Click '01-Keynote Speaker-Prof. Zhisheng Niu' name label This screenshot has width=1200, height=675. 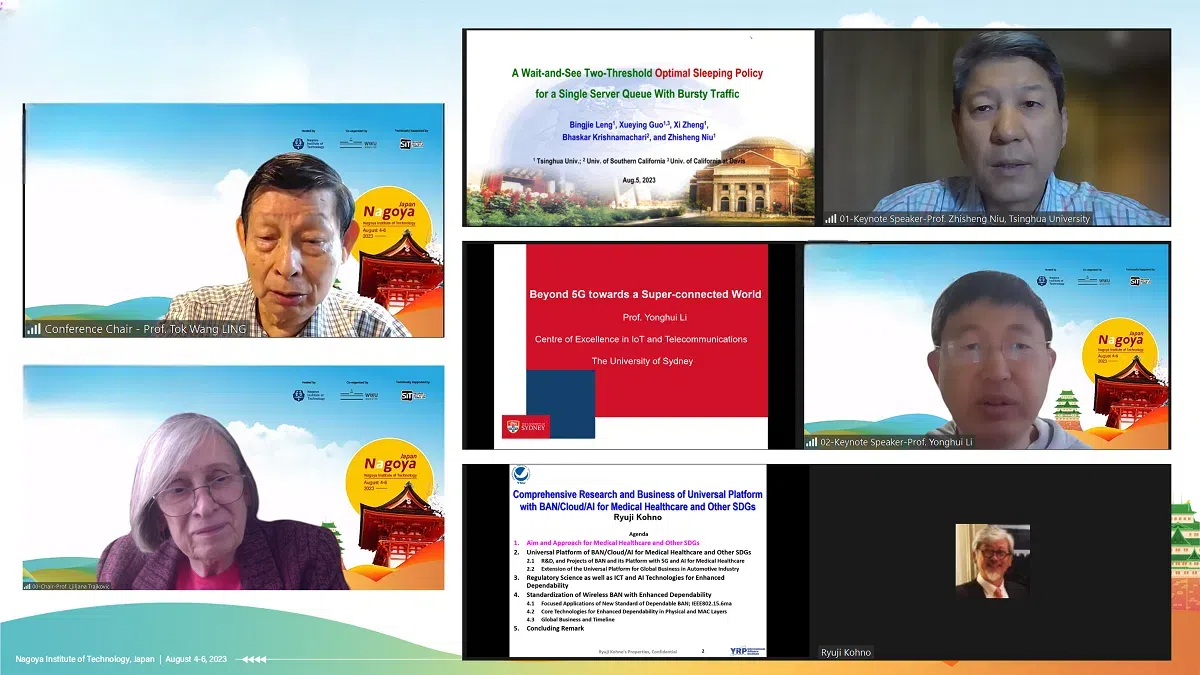click(966, 219)
